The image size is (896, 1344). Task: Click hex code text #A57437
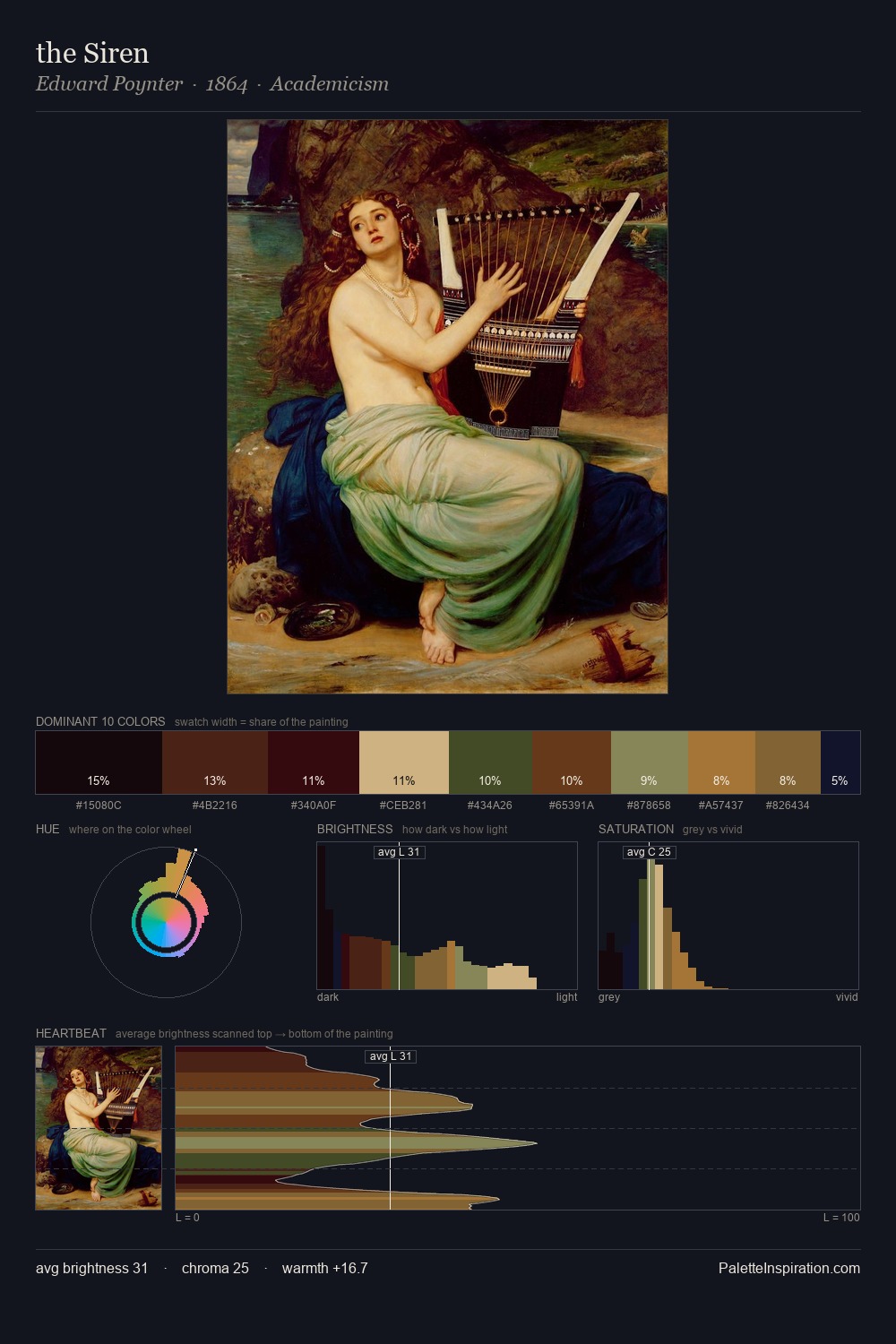721,806
